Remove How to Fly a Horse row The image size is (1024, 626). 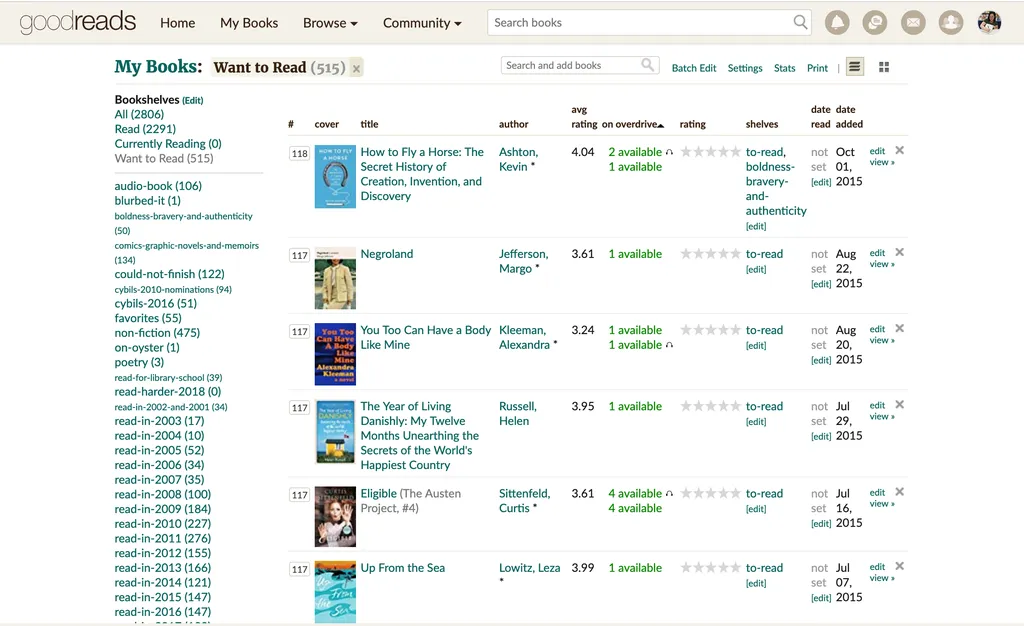click(x=899, y=150)
